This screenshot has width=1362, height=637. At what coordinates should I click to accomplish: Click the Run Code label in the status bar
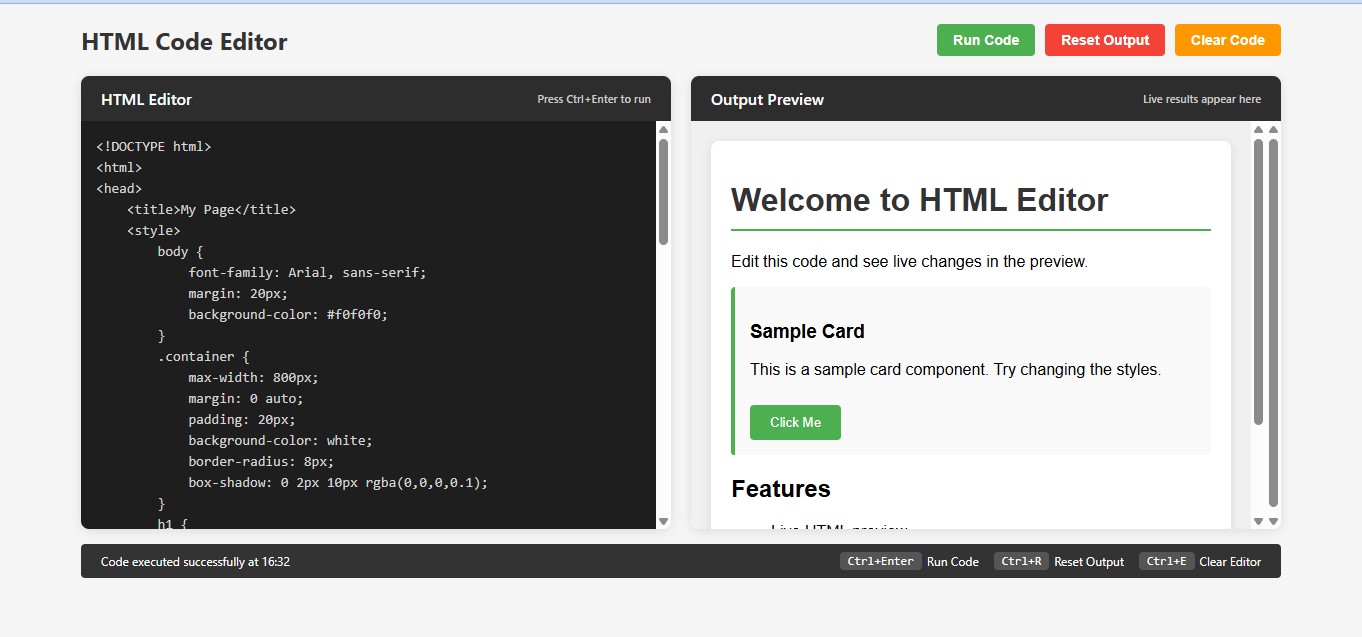pos(953,561)
